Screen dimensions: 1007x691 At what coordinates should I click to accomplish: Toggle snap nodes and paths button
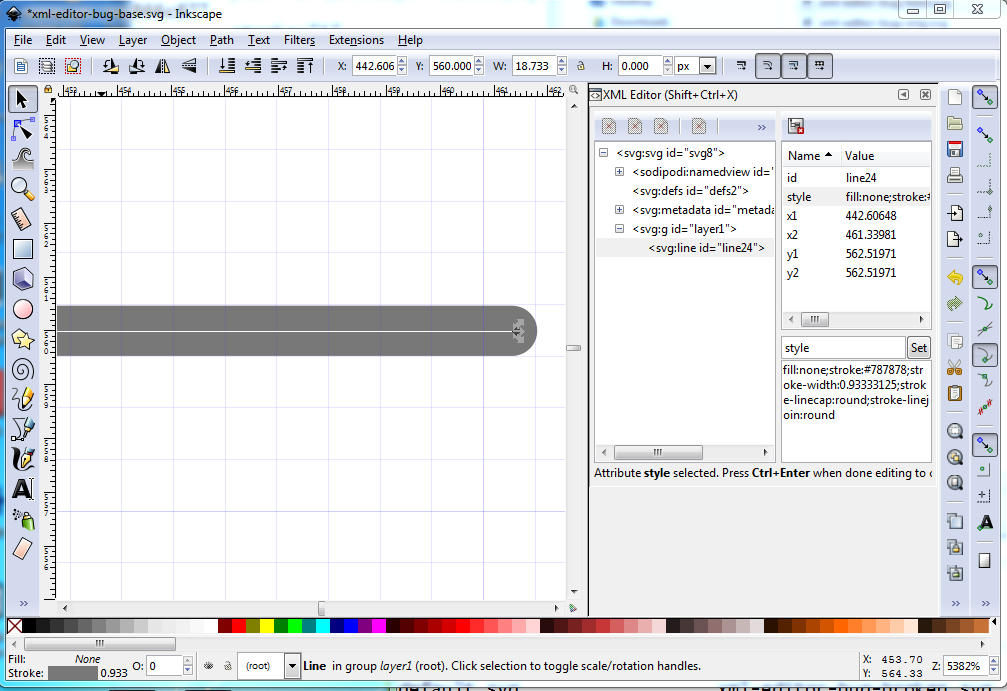(985, 277)
